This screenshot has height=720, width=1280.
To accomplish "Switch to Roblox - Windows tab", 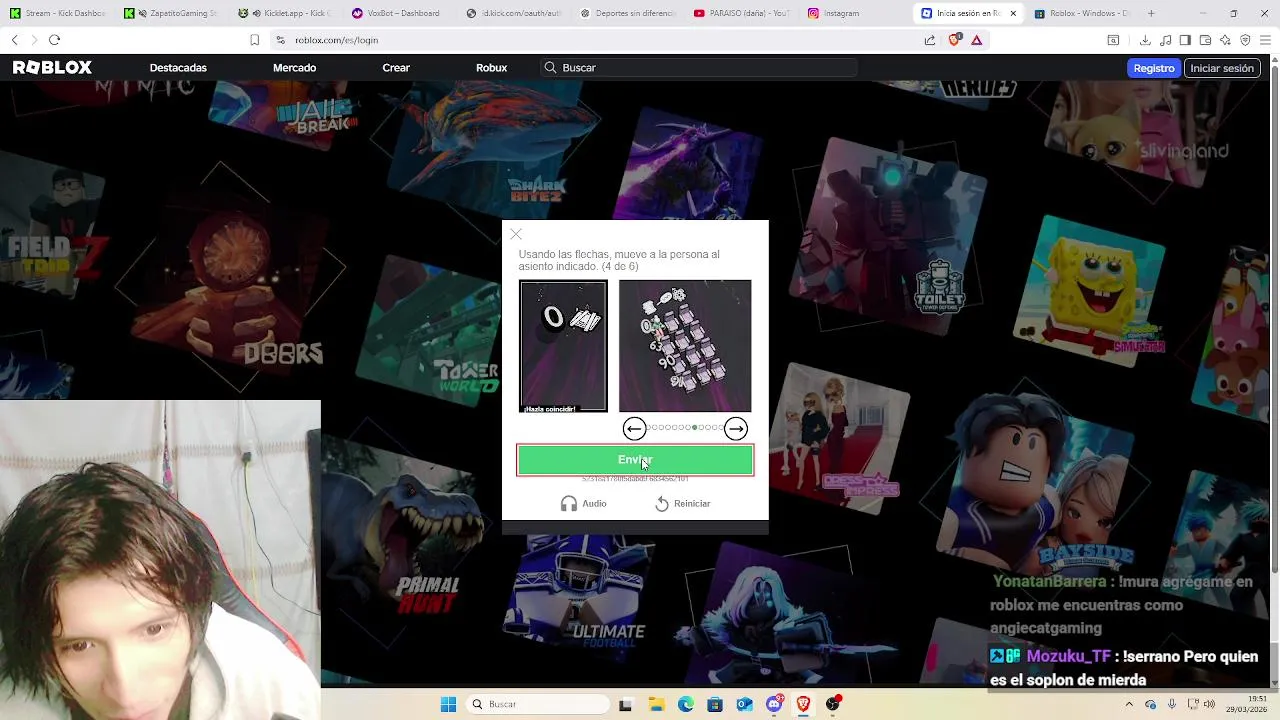I will click(1082, 13).
